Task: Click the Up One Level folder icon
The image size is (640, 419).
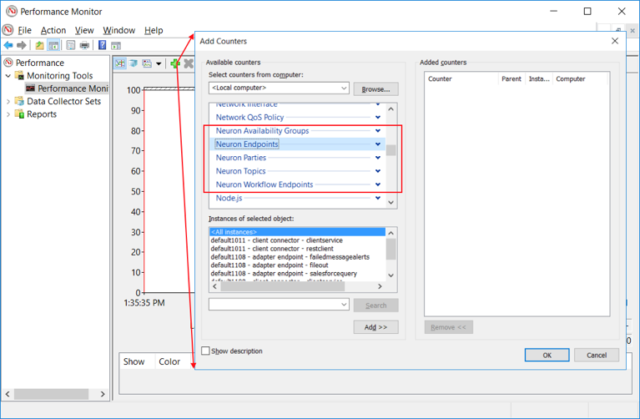Action: 40,45
